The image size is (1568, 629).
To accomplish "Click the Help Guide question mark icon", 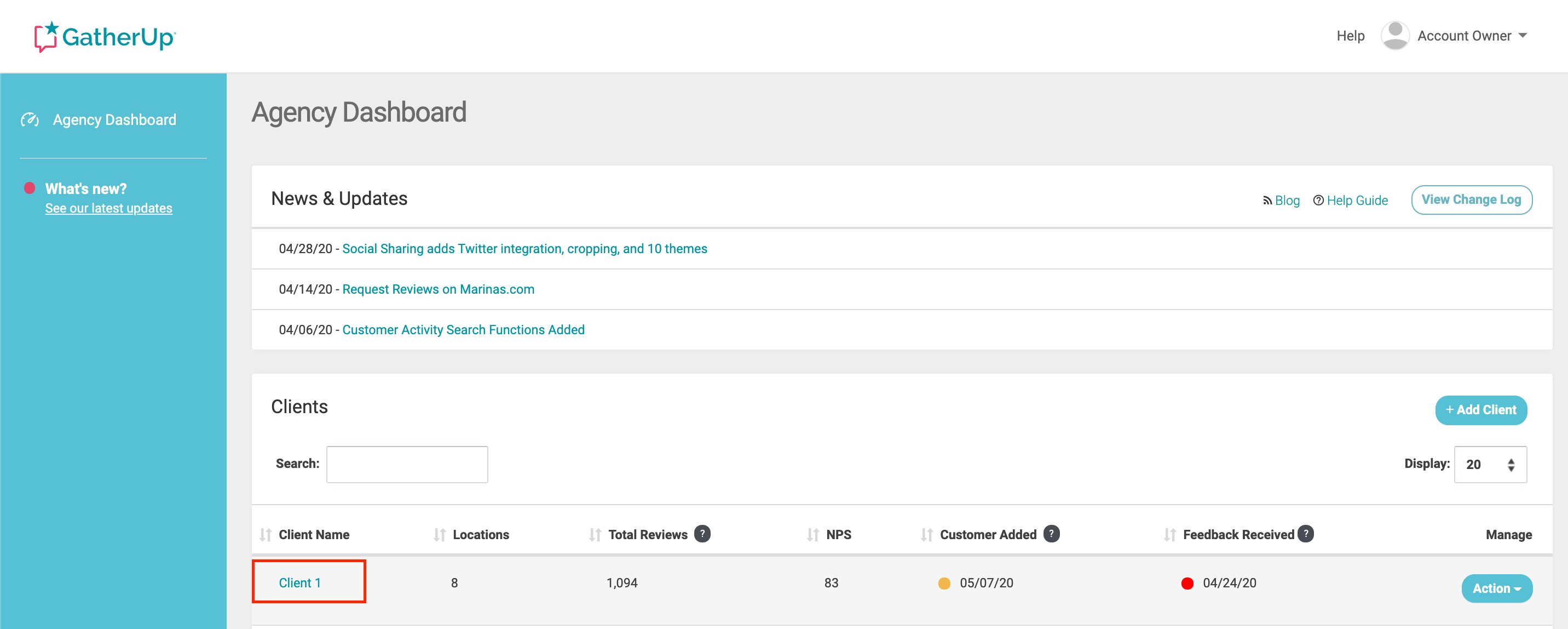I will point(1318,200).
